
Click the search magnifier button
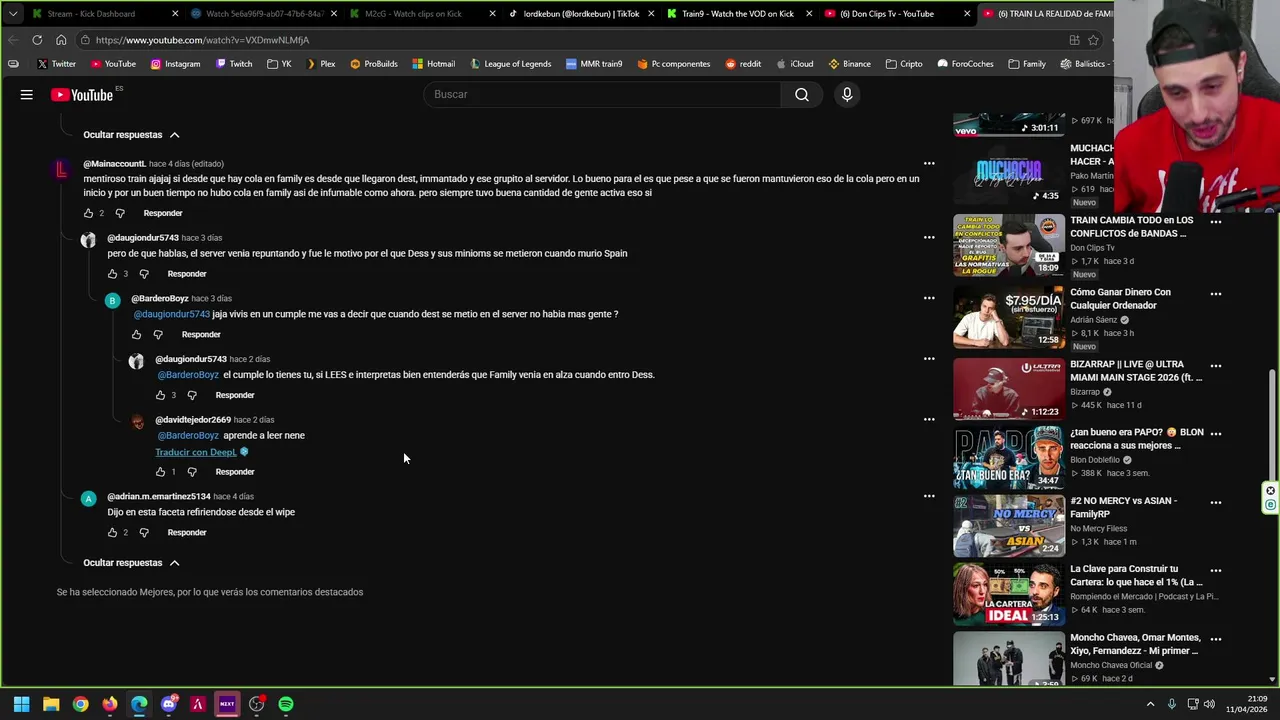coord(802,94)
